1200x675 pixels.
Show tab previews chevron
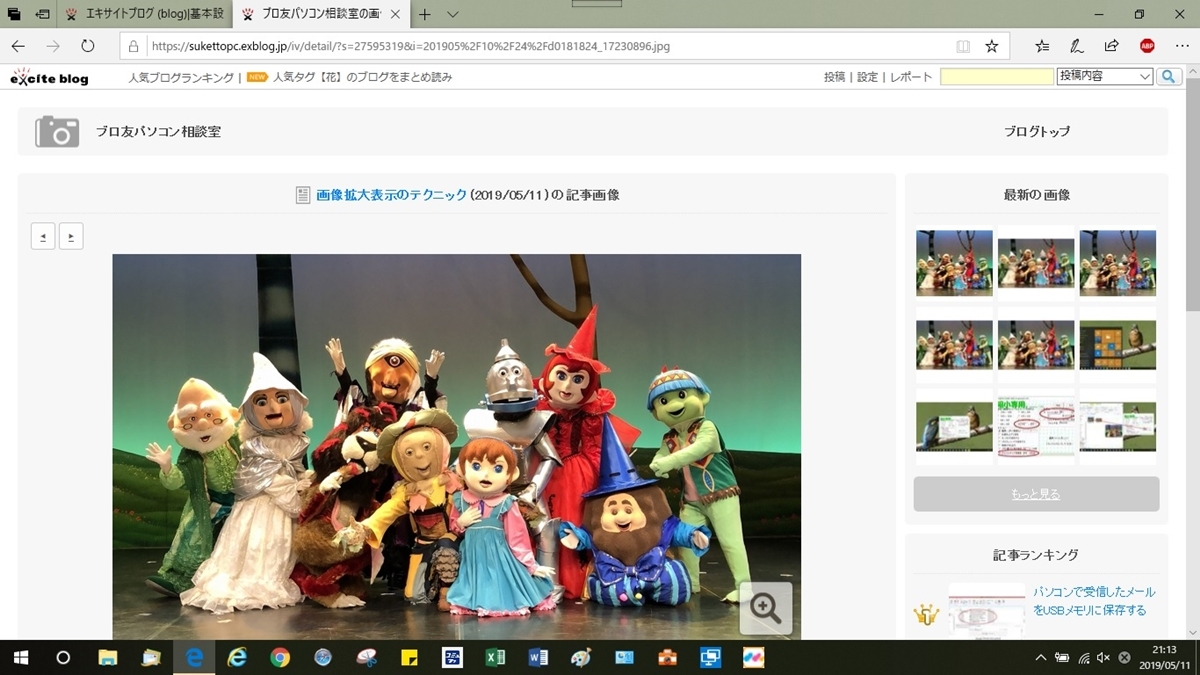[452, 15]
